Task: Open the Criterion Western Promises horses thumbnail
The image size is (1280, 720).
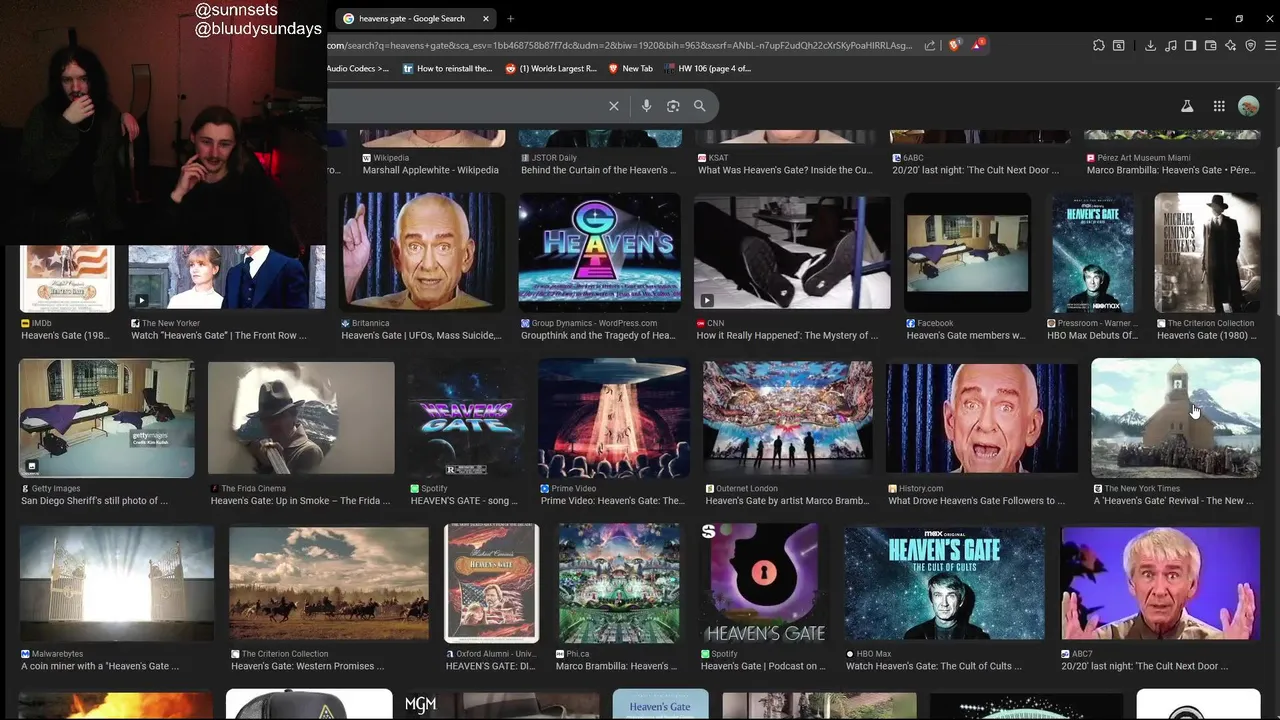Action: click(x=328, y=583)
